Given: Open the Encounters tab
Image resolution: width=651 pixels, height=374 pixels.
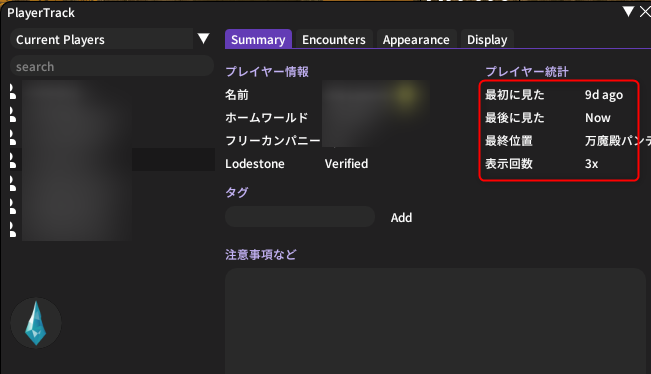Looking at the screenshot, I should pos(334,39).
